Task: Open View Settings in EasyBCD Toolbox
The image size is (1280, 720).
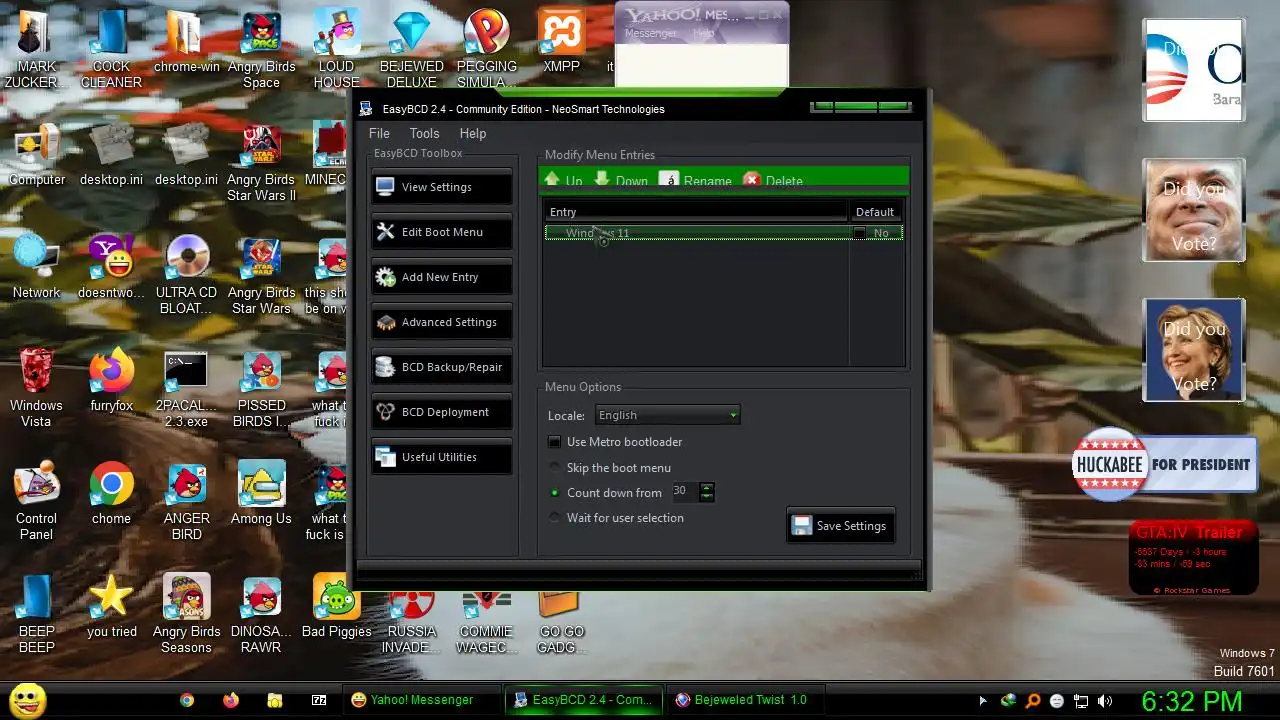Action: click(442, 187)
